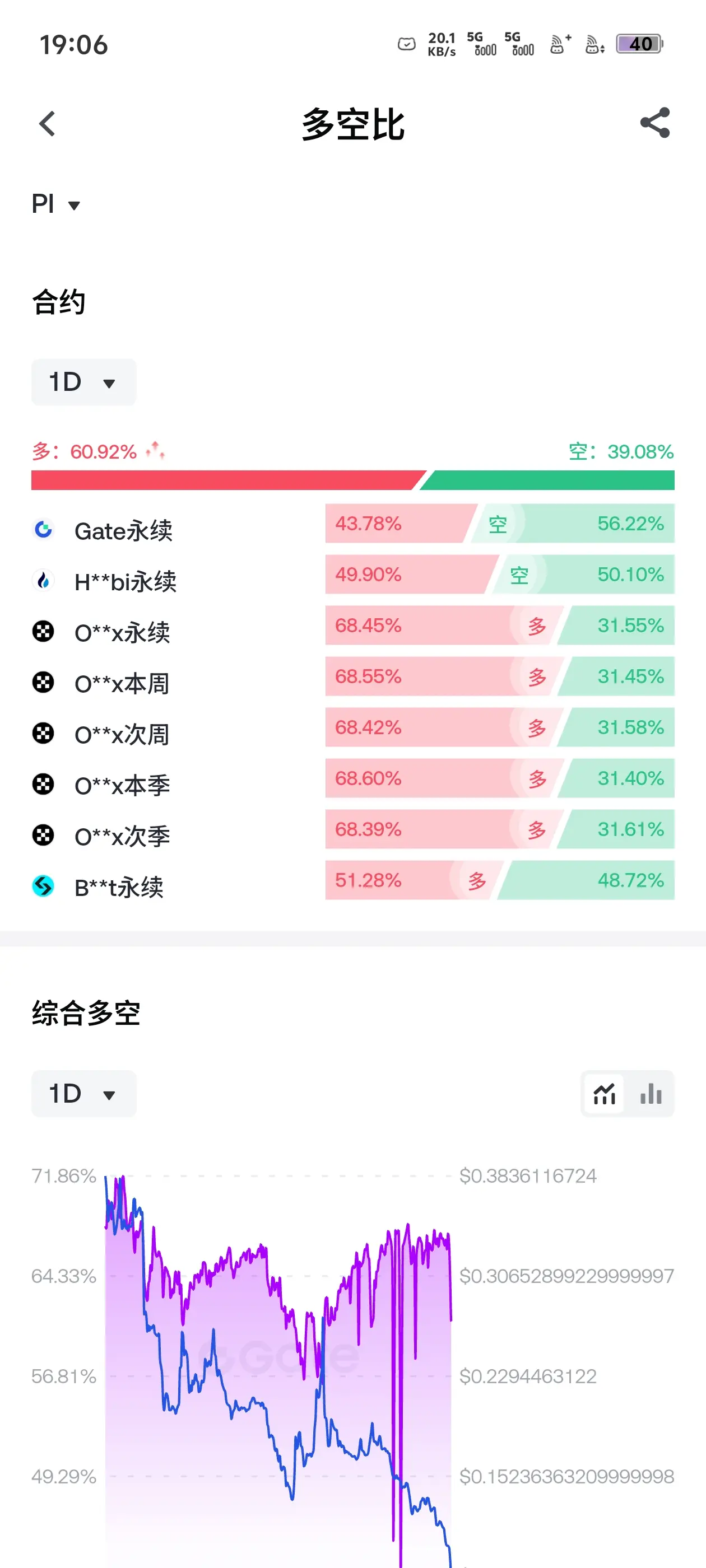Tap the battery indicator in status bar
706x1568 pixels.
[640, 44]
